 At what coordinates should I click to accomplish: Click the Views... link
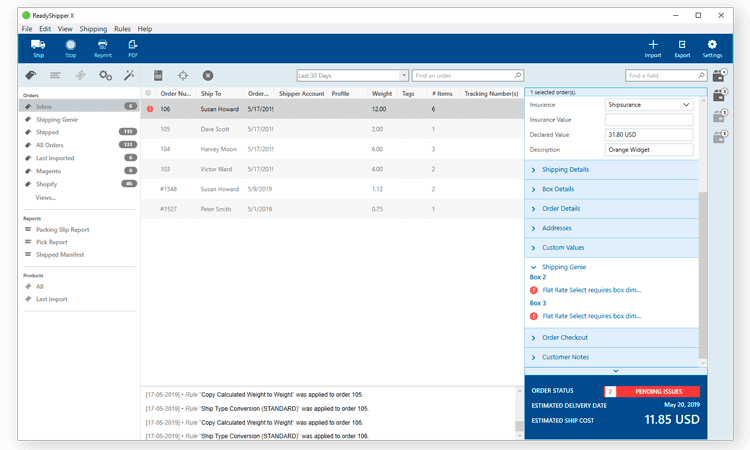pos(45,198)
